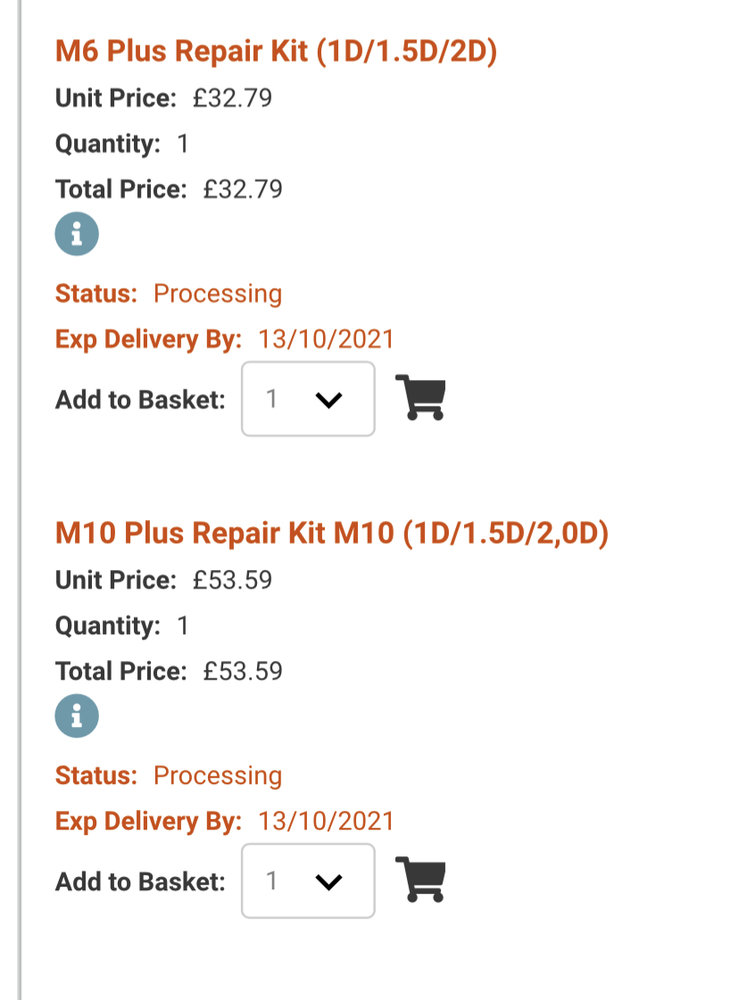Click the Quantity value of the M10 kit
The image size is (739, 1000).
point(183,626)
